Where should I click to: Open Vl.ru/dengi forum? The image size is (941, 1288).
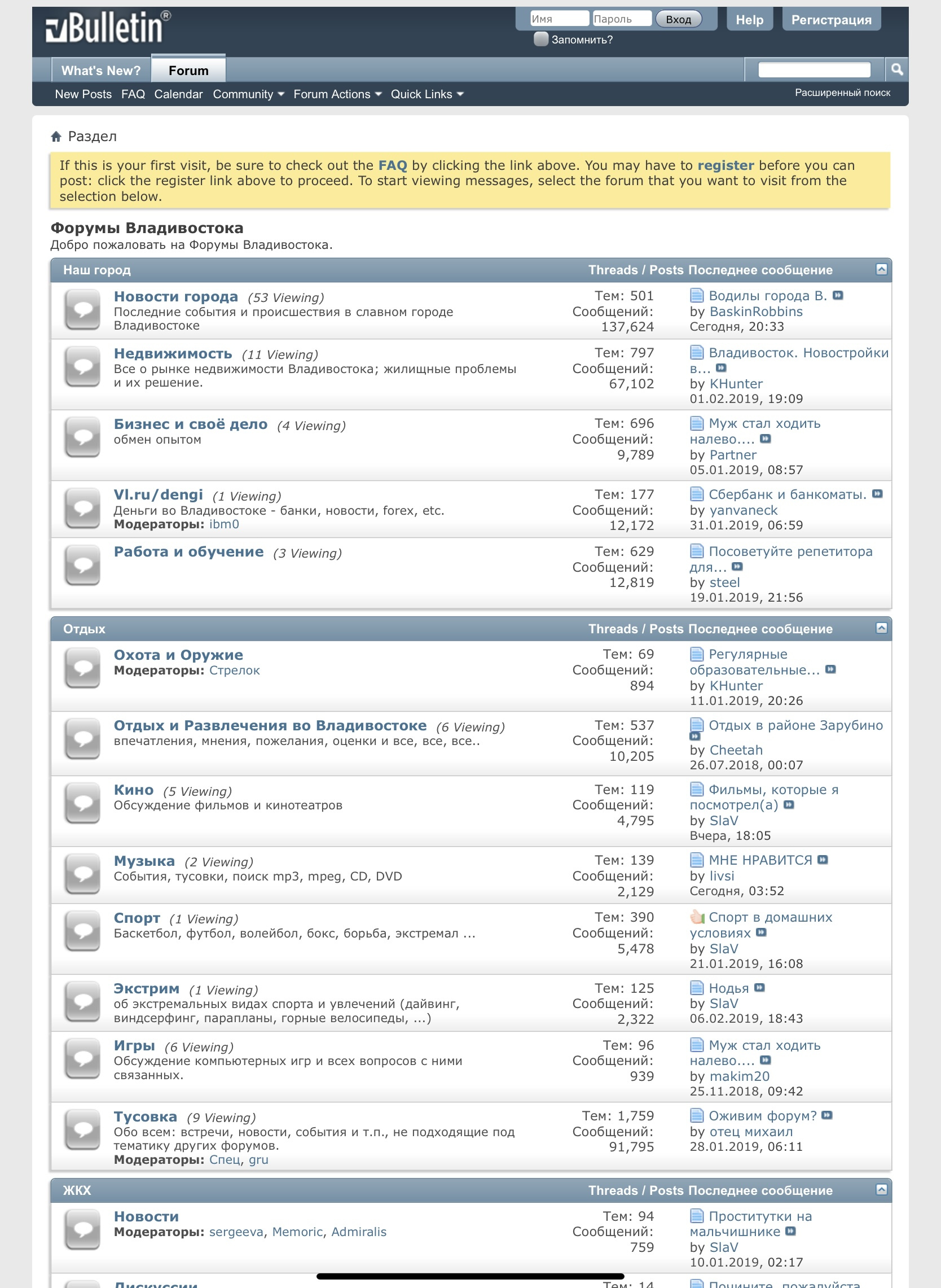(159, 494)
